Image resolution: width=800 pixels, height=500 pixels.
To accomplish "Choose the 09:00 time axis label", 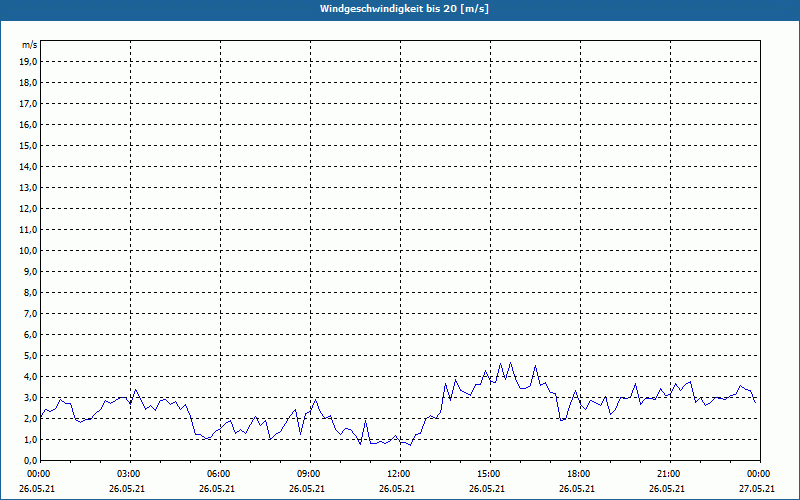I will point(309,474).
